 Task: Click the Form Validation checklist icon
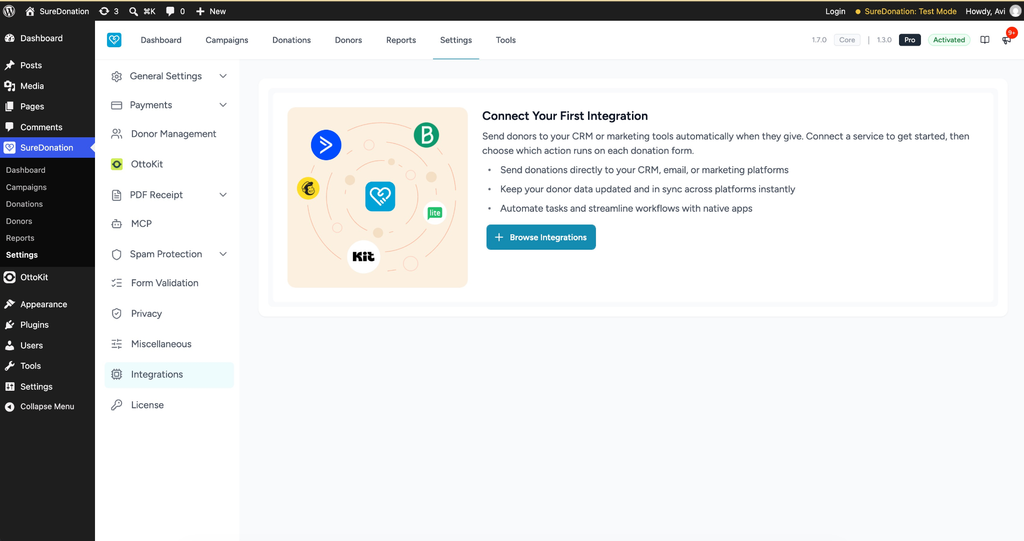[x=116, y=283]
